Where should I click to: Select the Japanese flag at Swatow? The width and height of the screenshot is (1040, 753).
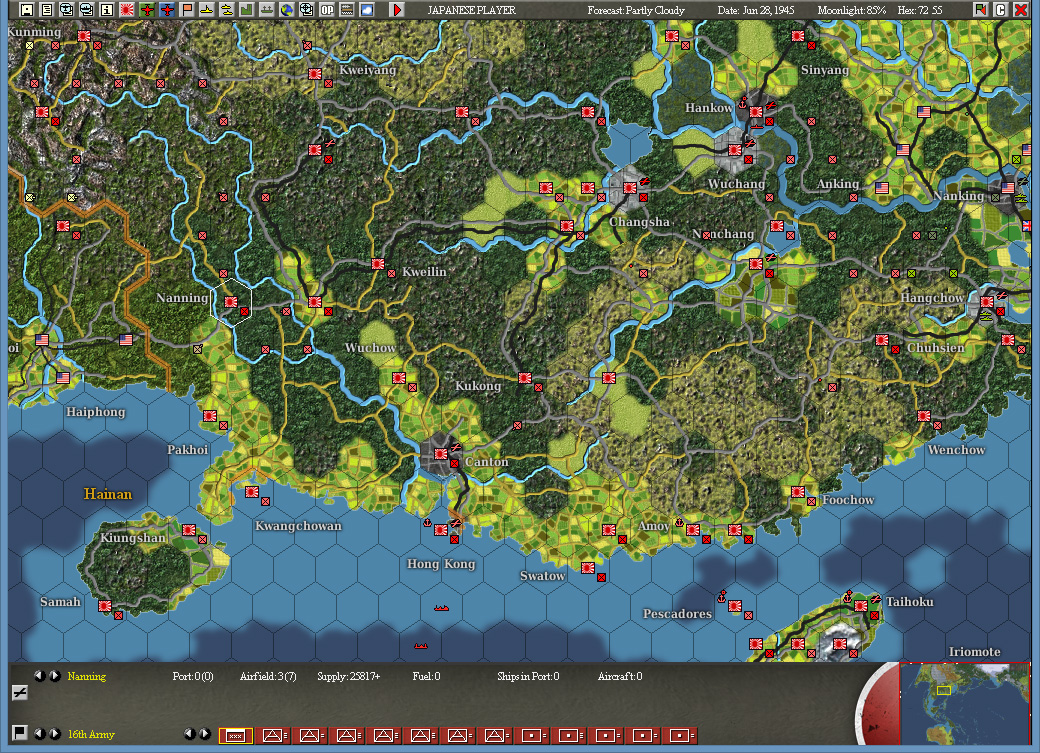click(x=588, y=567)
